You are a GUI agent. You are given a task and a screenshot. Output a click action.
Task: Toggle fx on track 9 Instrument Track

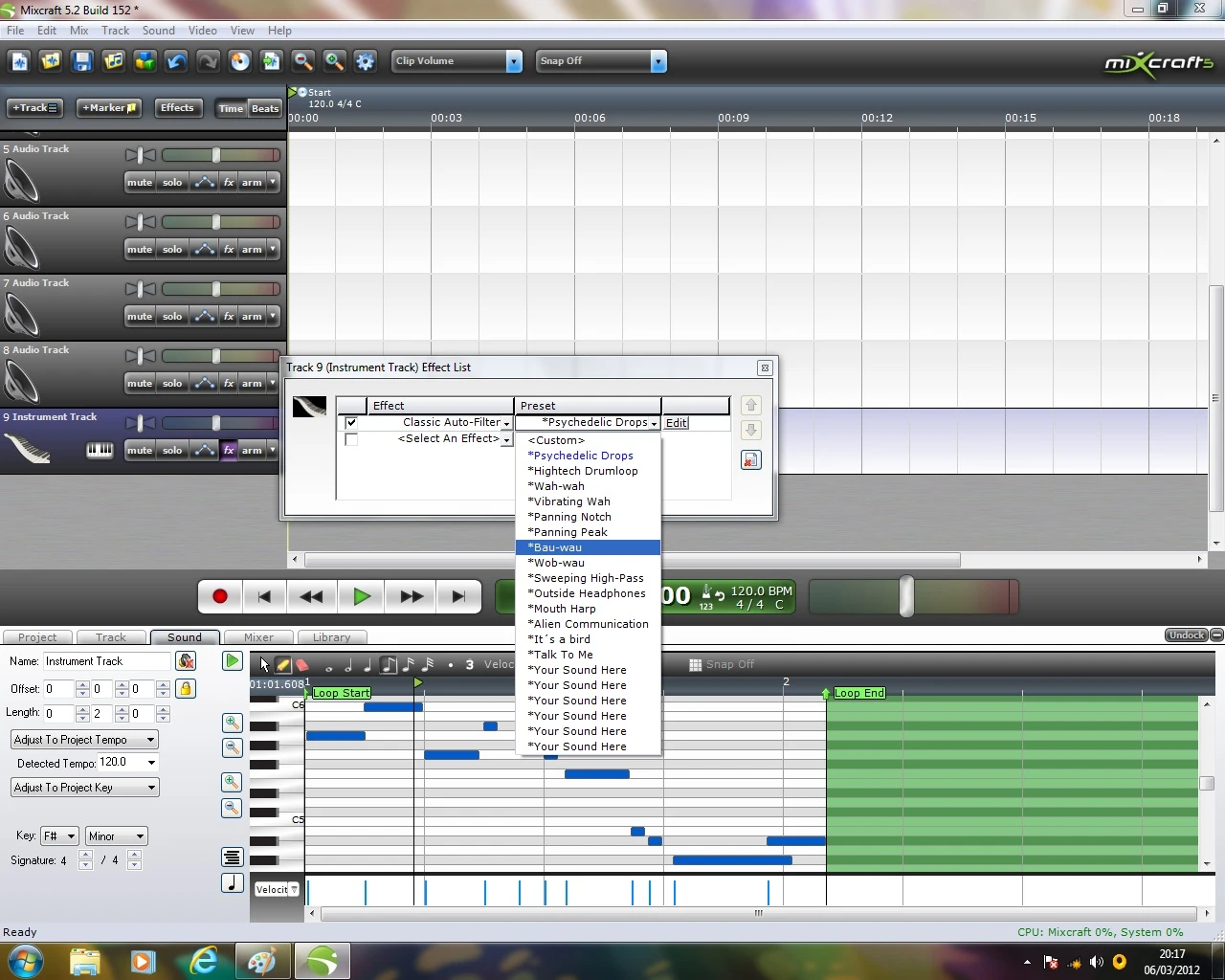point(229,450)
